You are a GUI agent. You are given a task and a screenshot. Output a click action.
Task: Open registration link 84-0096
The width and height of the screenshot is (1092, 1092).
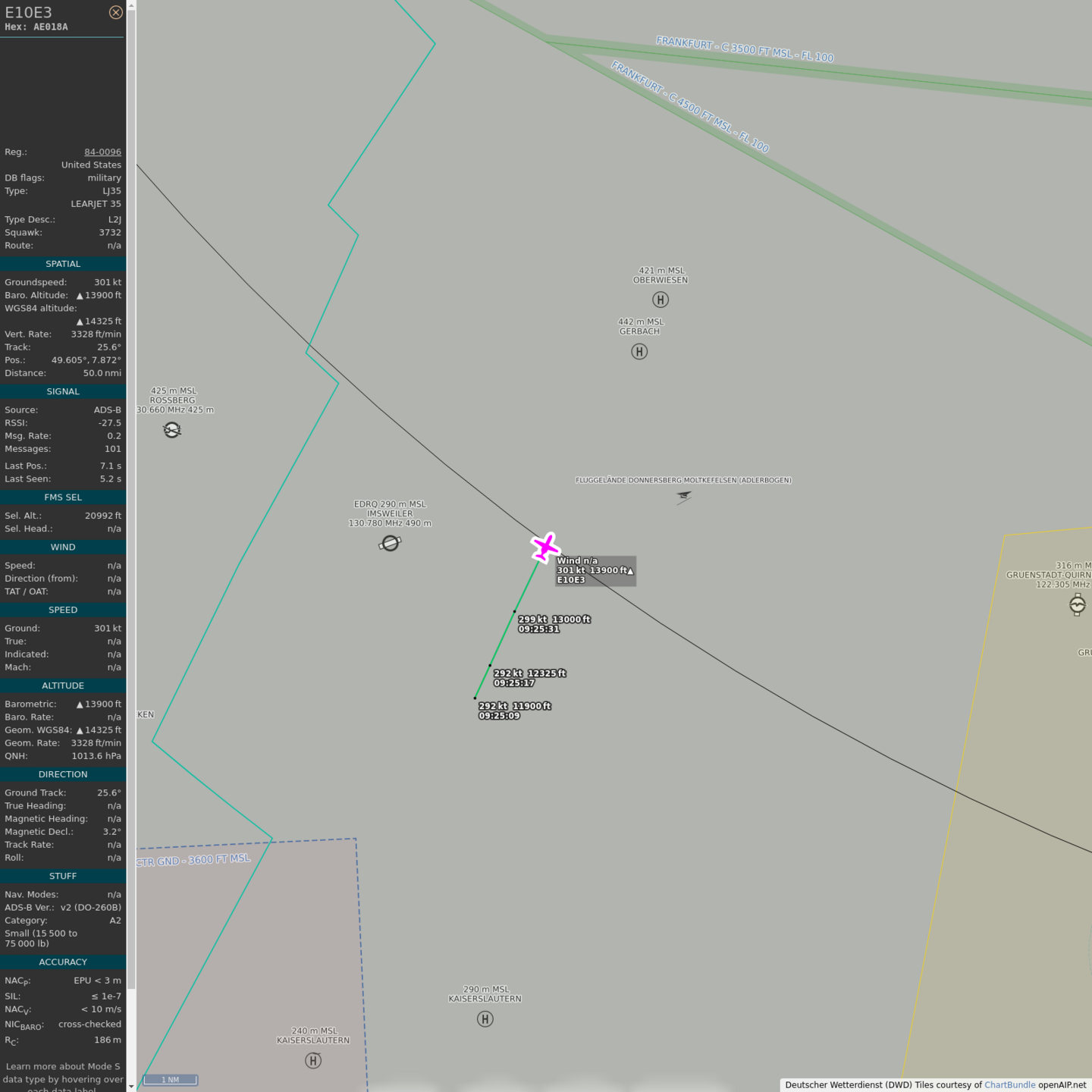click(x=102, y=152)
